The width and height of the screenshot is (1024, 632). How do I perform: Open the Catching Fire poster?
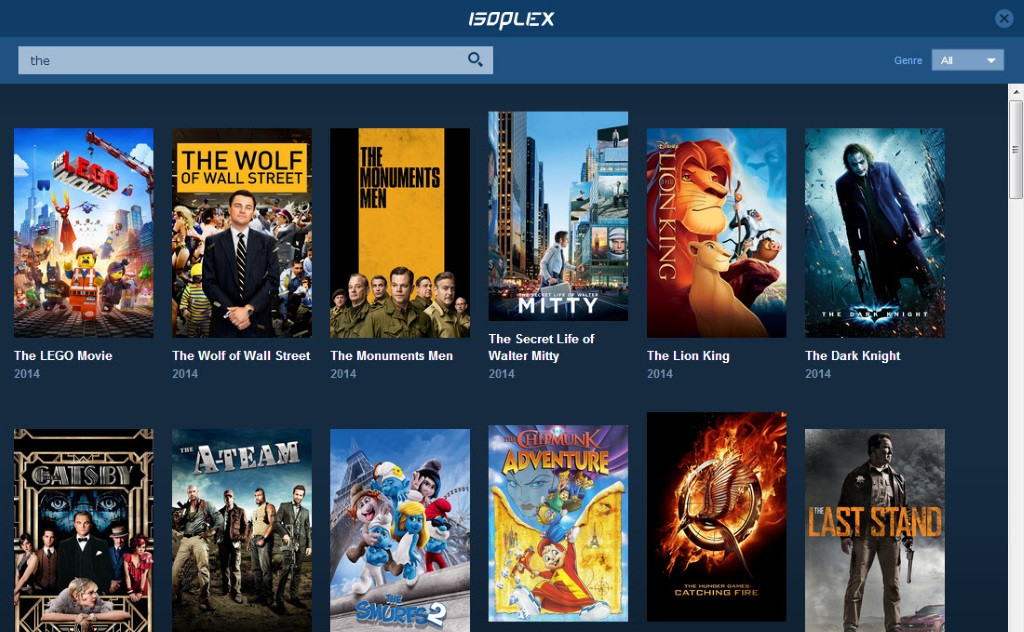point(716,516)
